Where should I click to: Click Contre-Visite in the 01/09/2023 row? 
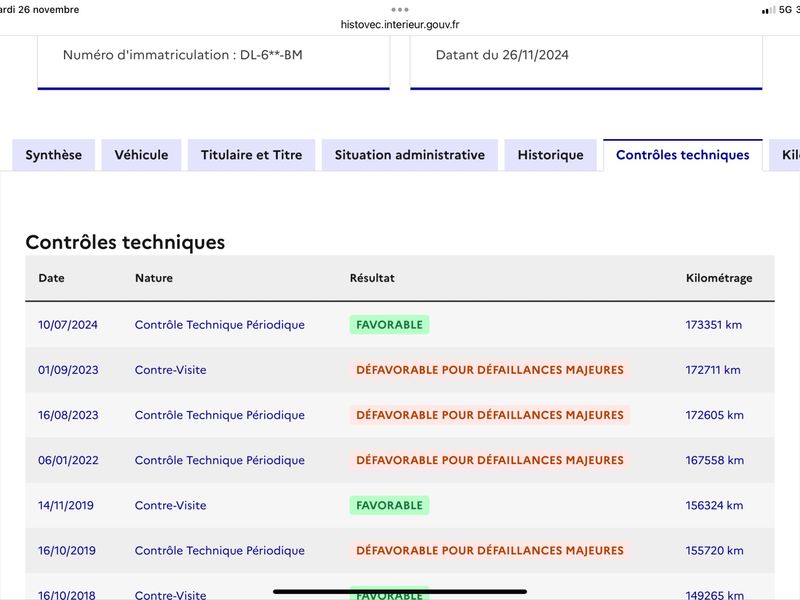[170, 370]
